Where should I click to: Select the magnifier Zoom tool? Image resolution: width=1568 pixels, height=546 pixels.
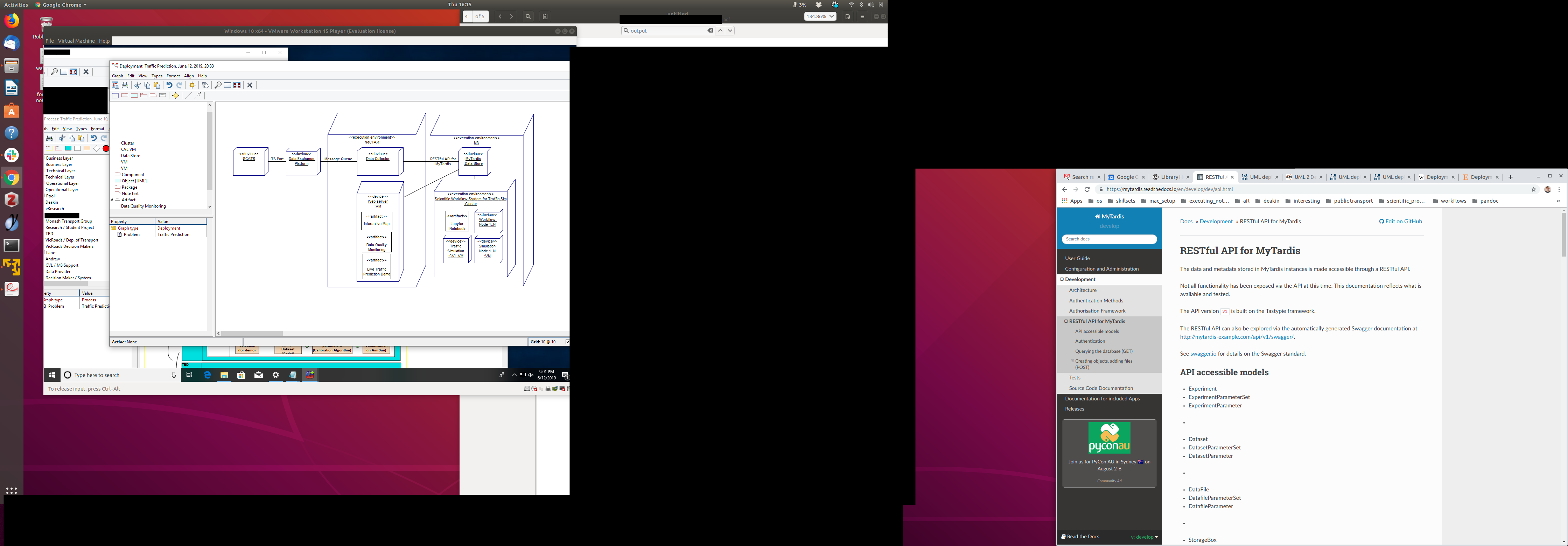point(218,85)
